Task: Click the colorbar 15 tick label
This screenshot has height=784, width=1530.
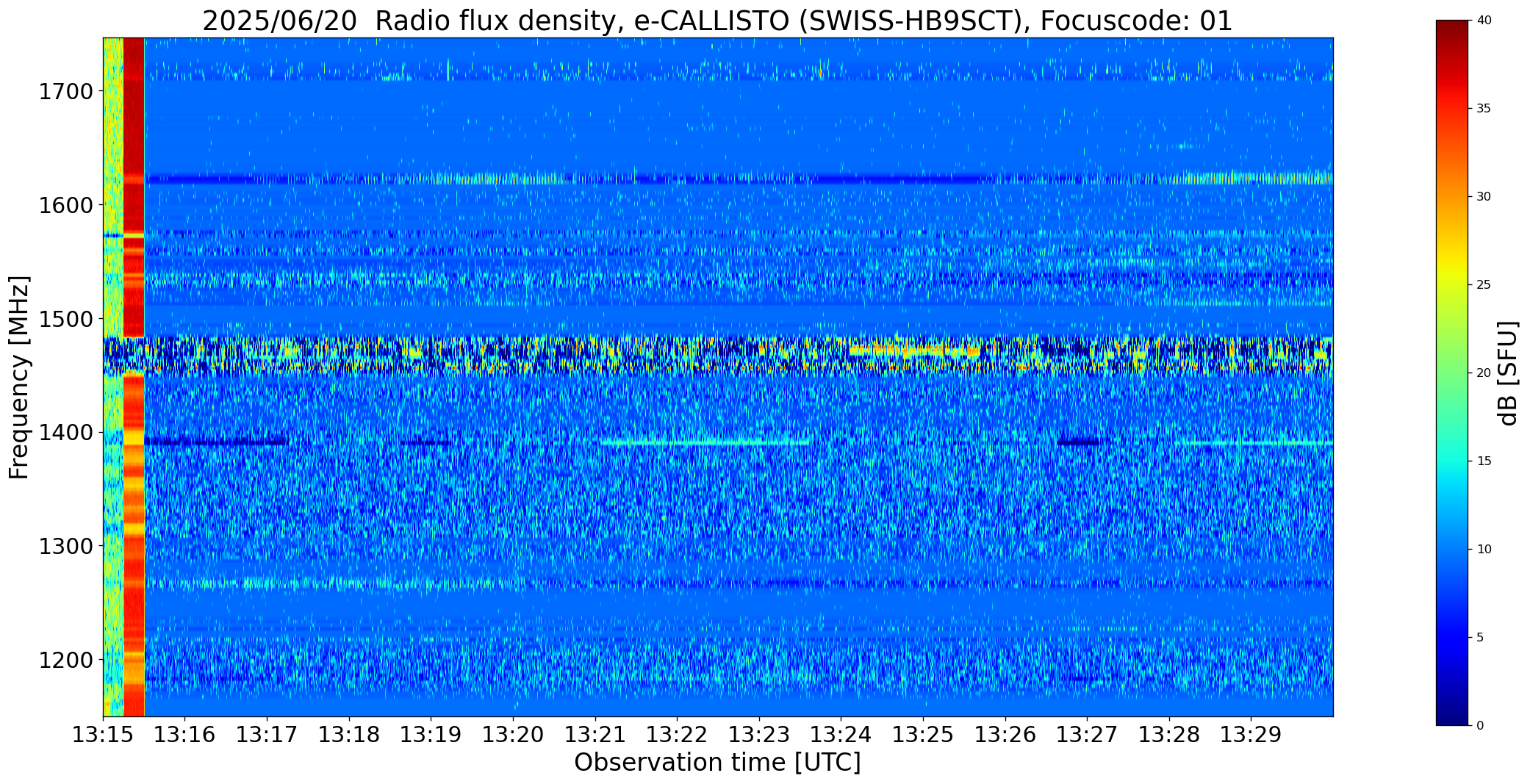Action: 1484,461
